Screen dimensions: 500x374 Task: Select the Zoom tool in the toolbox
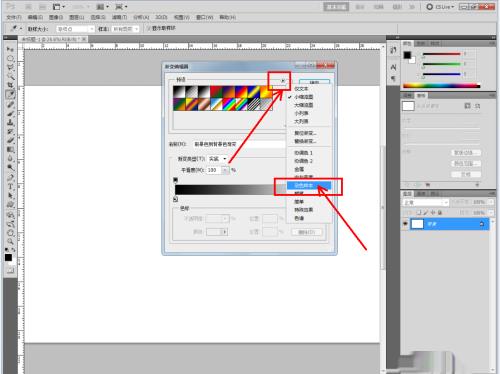tap(10, 241)
